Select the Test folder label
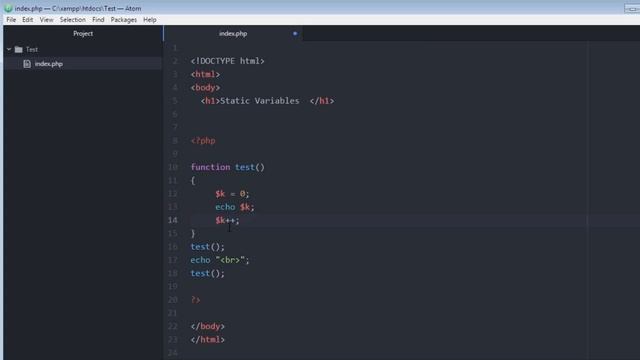The image size is (640, 360). (32, 49)
